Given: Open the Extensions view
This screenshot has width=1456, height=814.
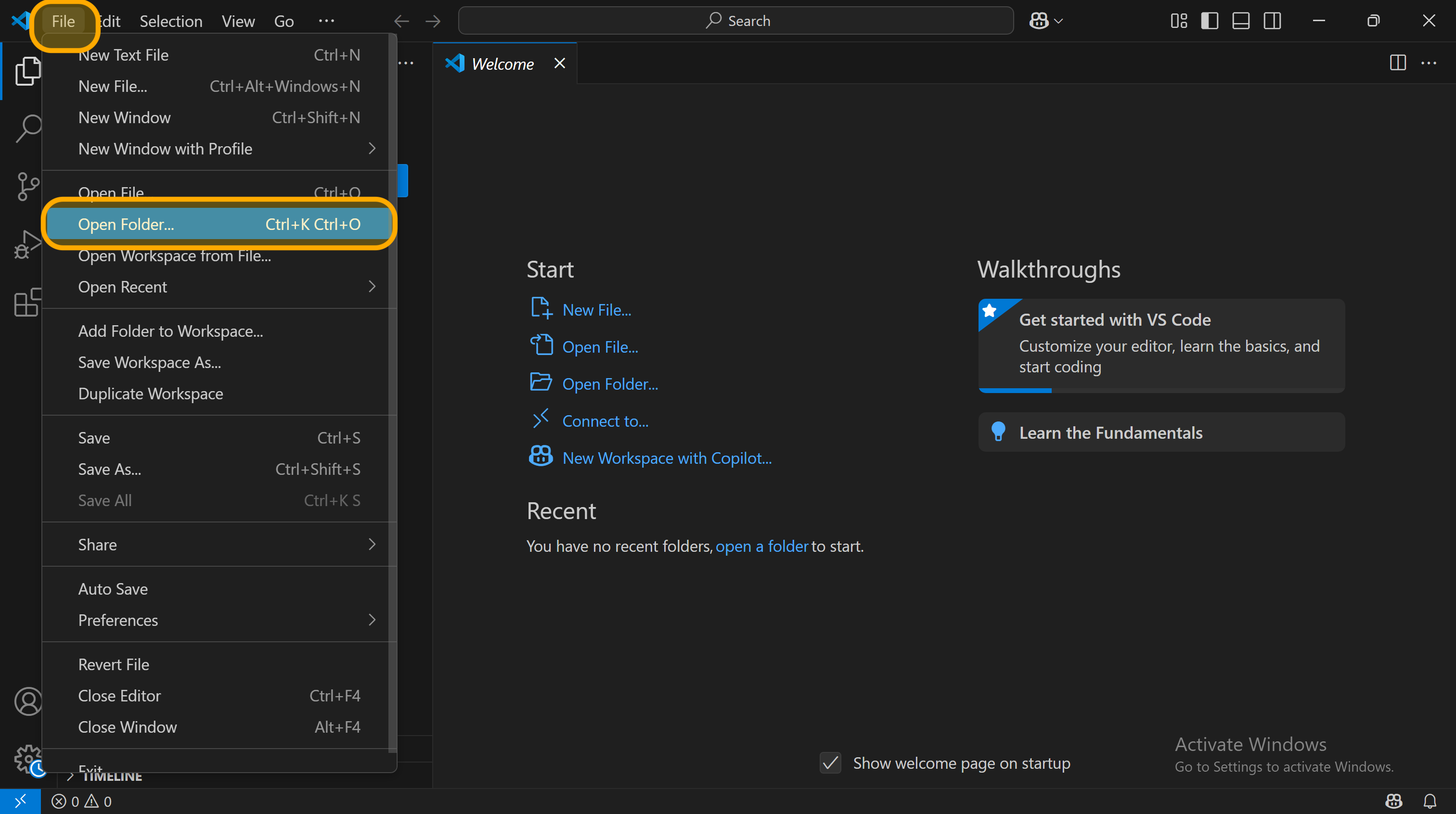Looking at the screenshot, I should 27,302.
